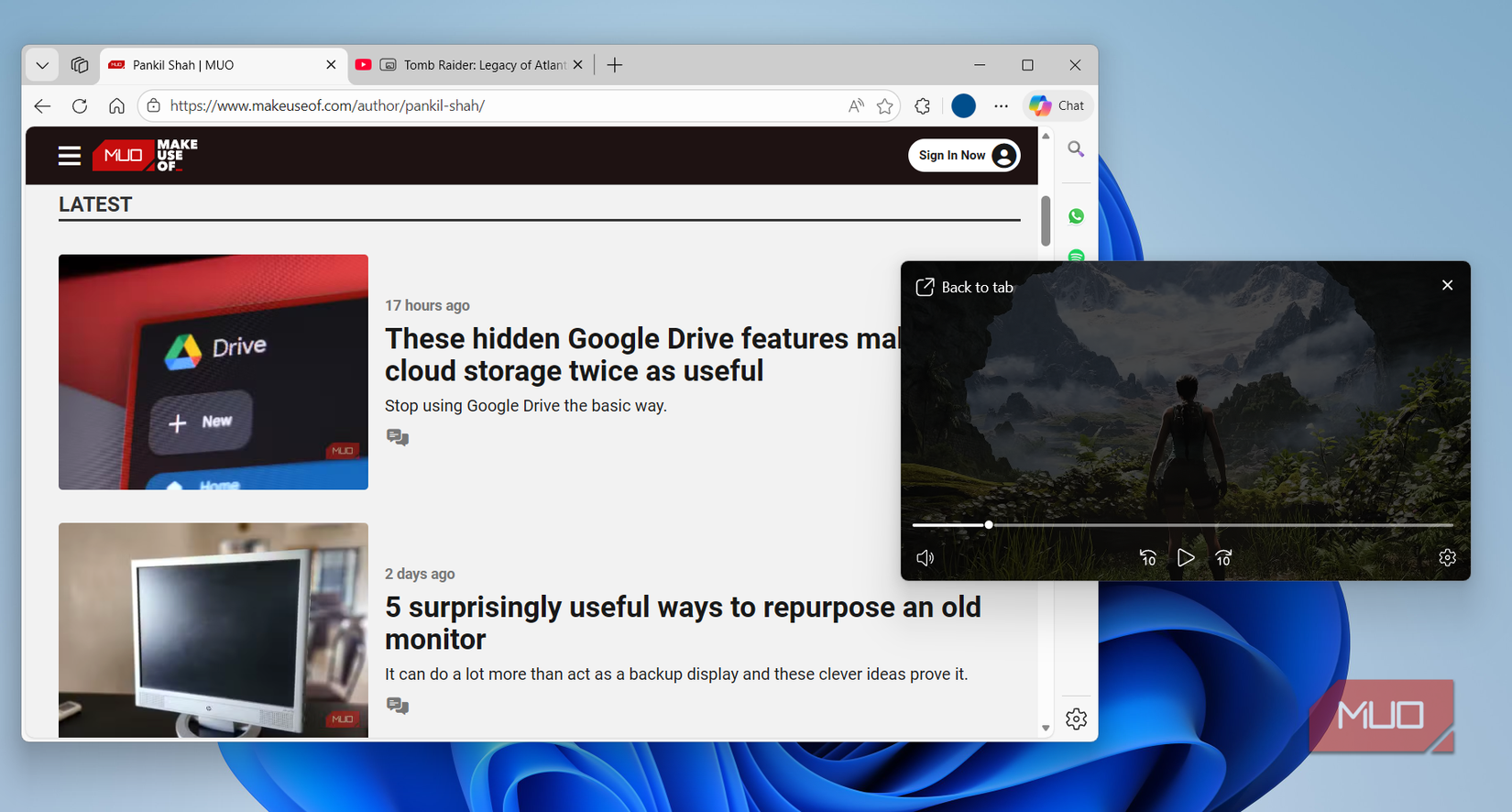Refresh the current page
Screen dimensions: 1512x812
(80, 106)
